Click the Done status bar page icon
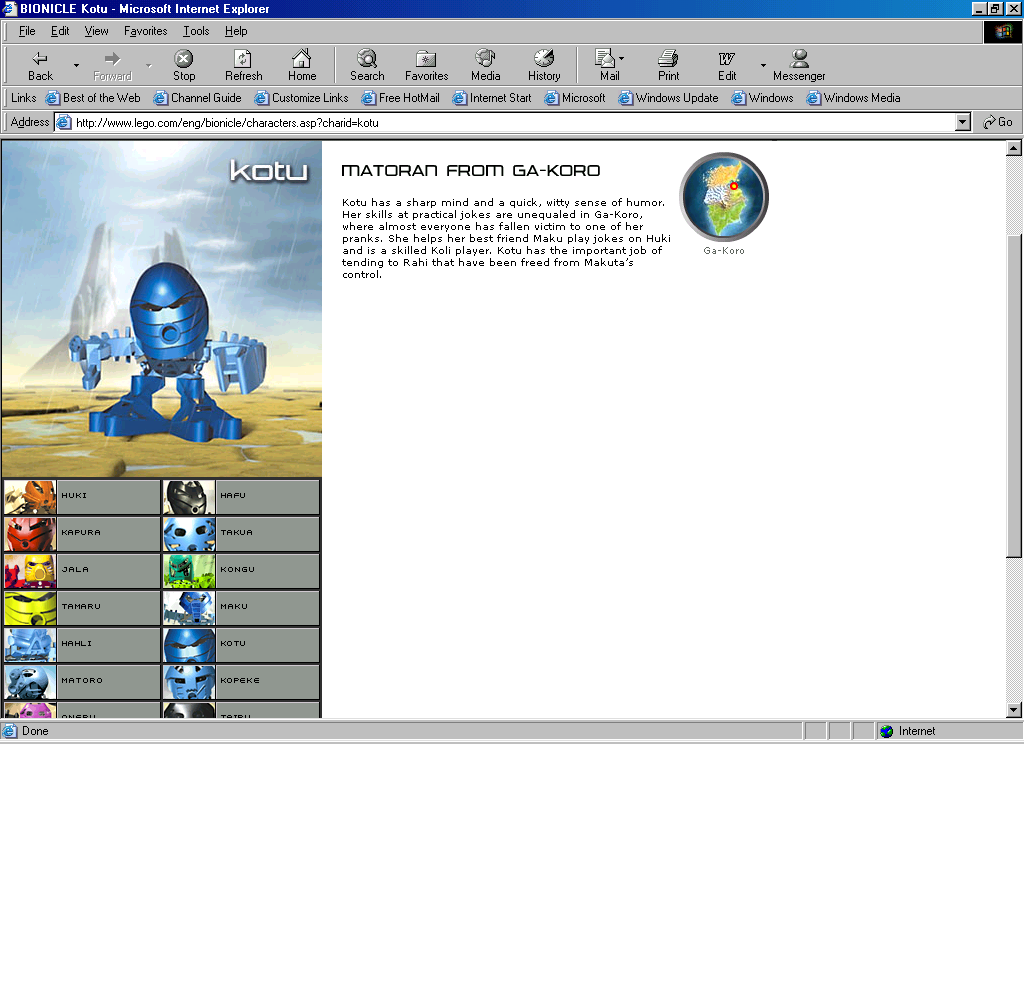The width and height of the screenshot is (1024, 1000). (9, 731)
